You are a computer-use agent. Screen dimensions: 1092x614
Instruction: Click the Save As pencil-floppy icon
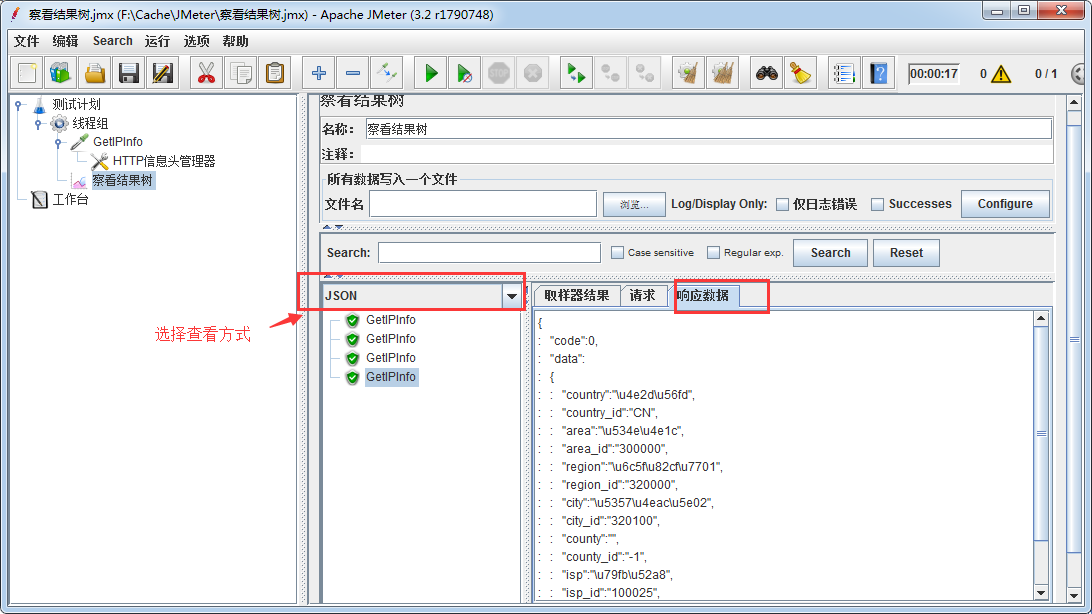coord(162,73)
